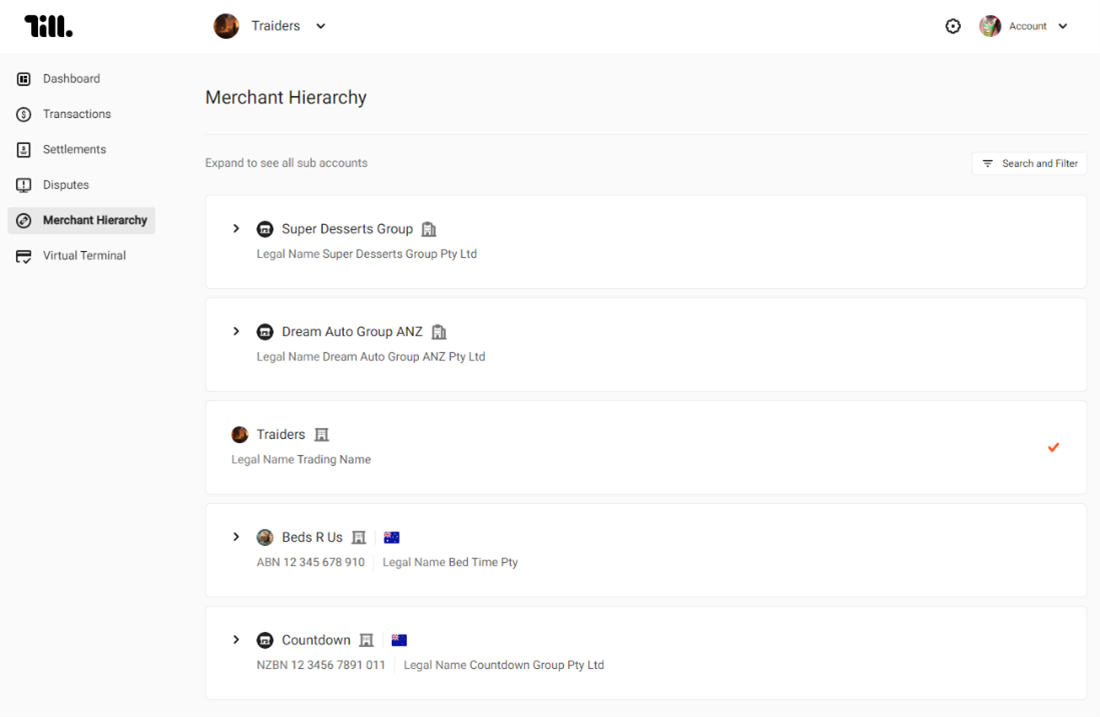Click the Virtual Terminal card icon

[24, 256]
